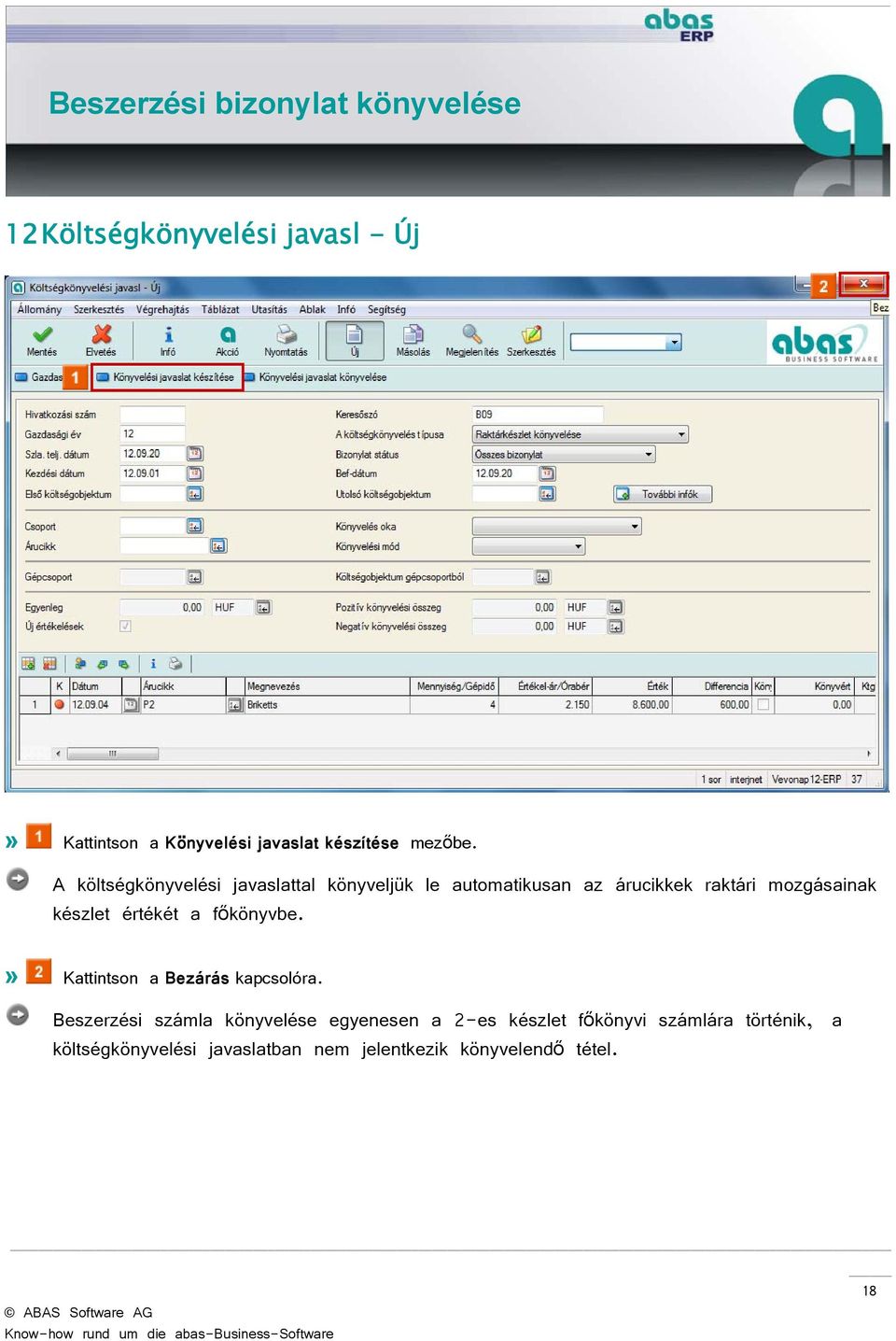
Task: Expand the Bizonylat státus dropdown
Action: point(649,455)
